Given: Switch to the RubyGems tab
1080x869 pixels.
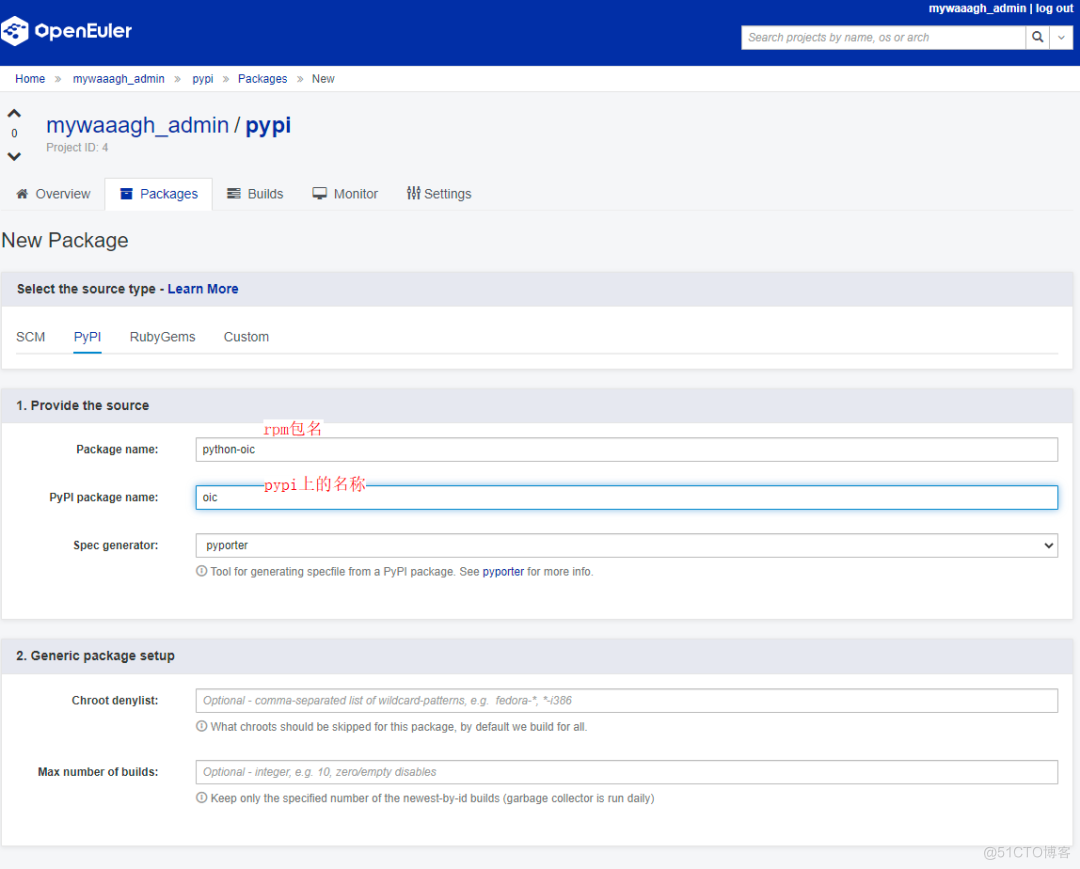Looking at the screenshot, I should click(162, 337).
